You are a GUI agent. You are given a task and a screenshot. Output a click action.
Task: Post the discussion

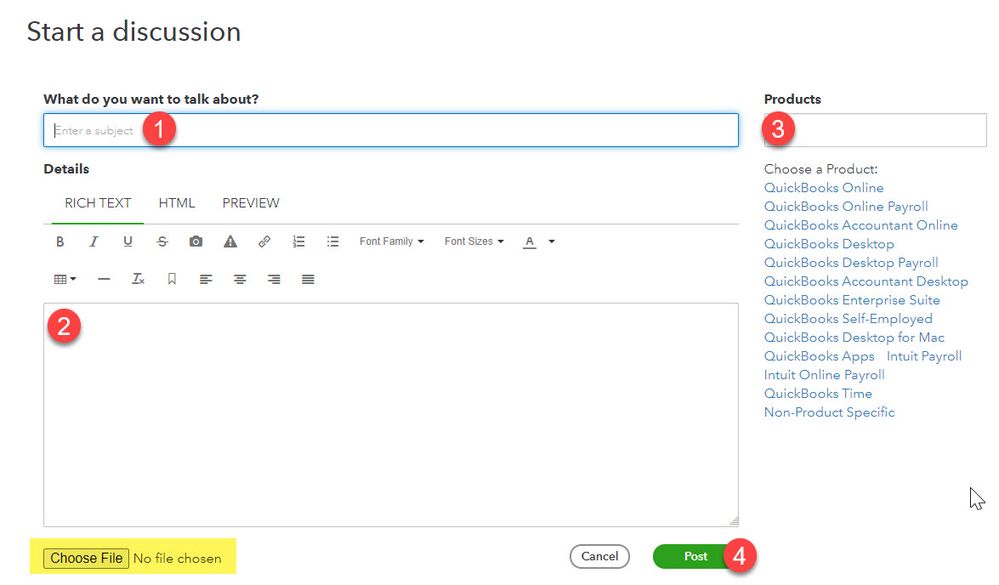pos(695,556)
